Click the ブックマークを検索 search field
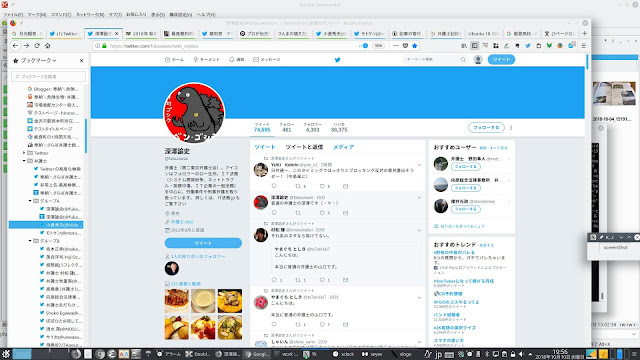 pyautogui.click(x=49, y=76)
